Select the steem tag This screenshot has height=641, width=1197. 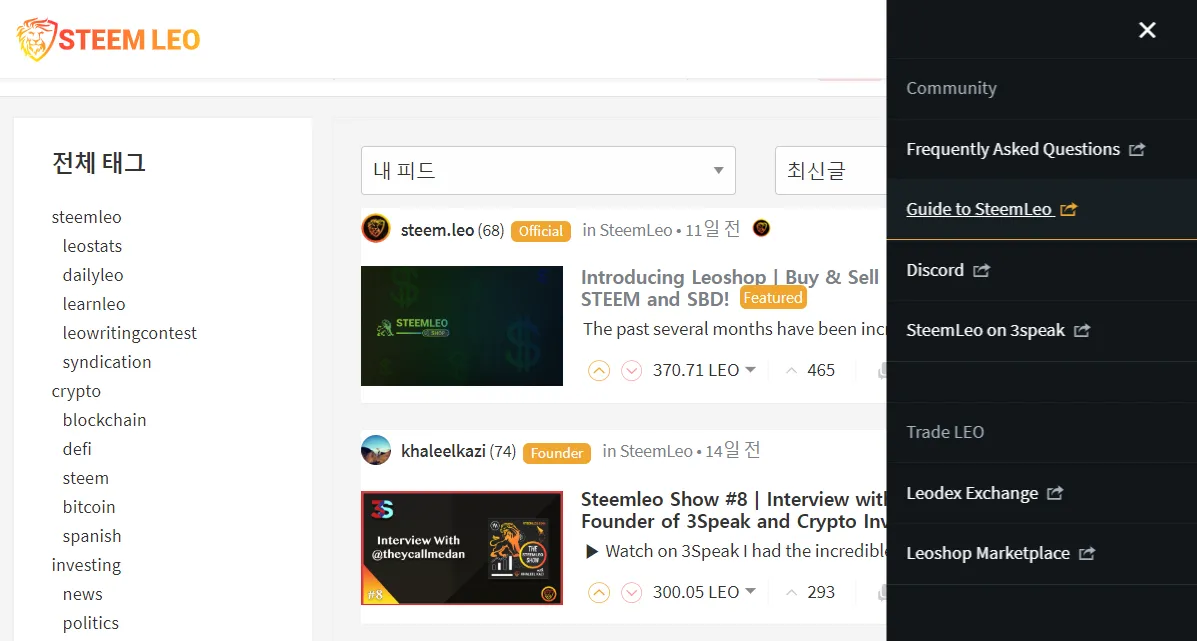(86, 478)
